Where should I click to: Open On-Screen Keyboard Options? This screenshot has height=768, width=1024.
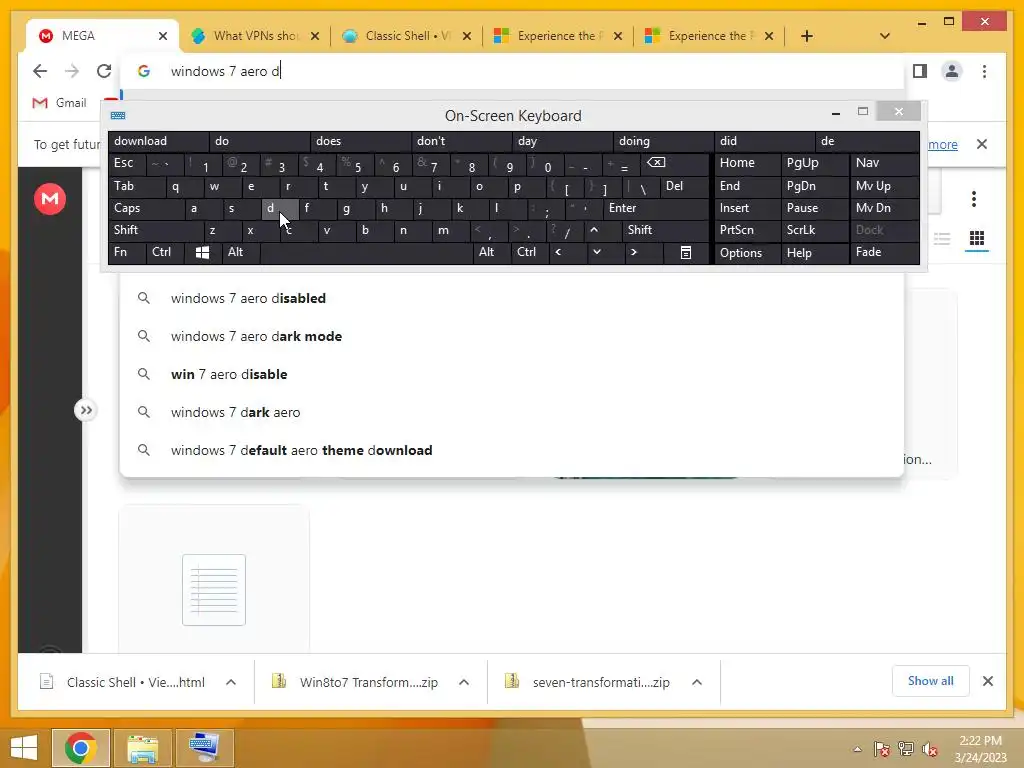[748, 253]
